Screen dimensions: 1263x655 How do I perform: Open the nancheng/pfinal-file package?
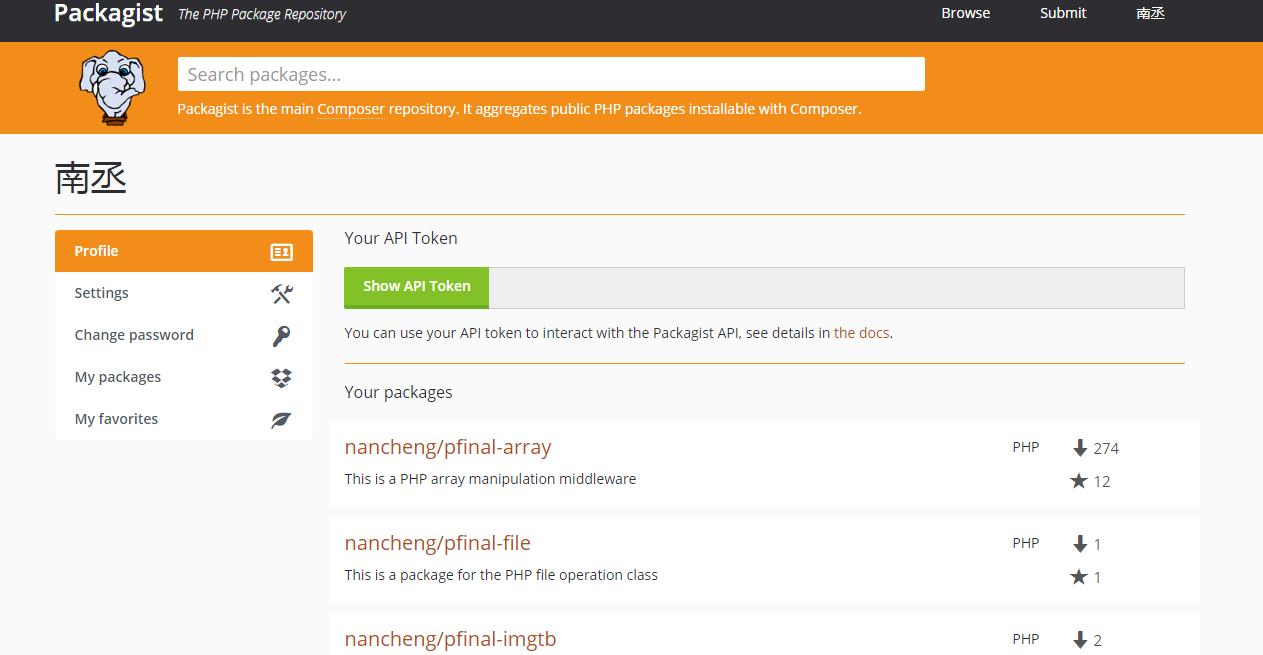[438, 543]
